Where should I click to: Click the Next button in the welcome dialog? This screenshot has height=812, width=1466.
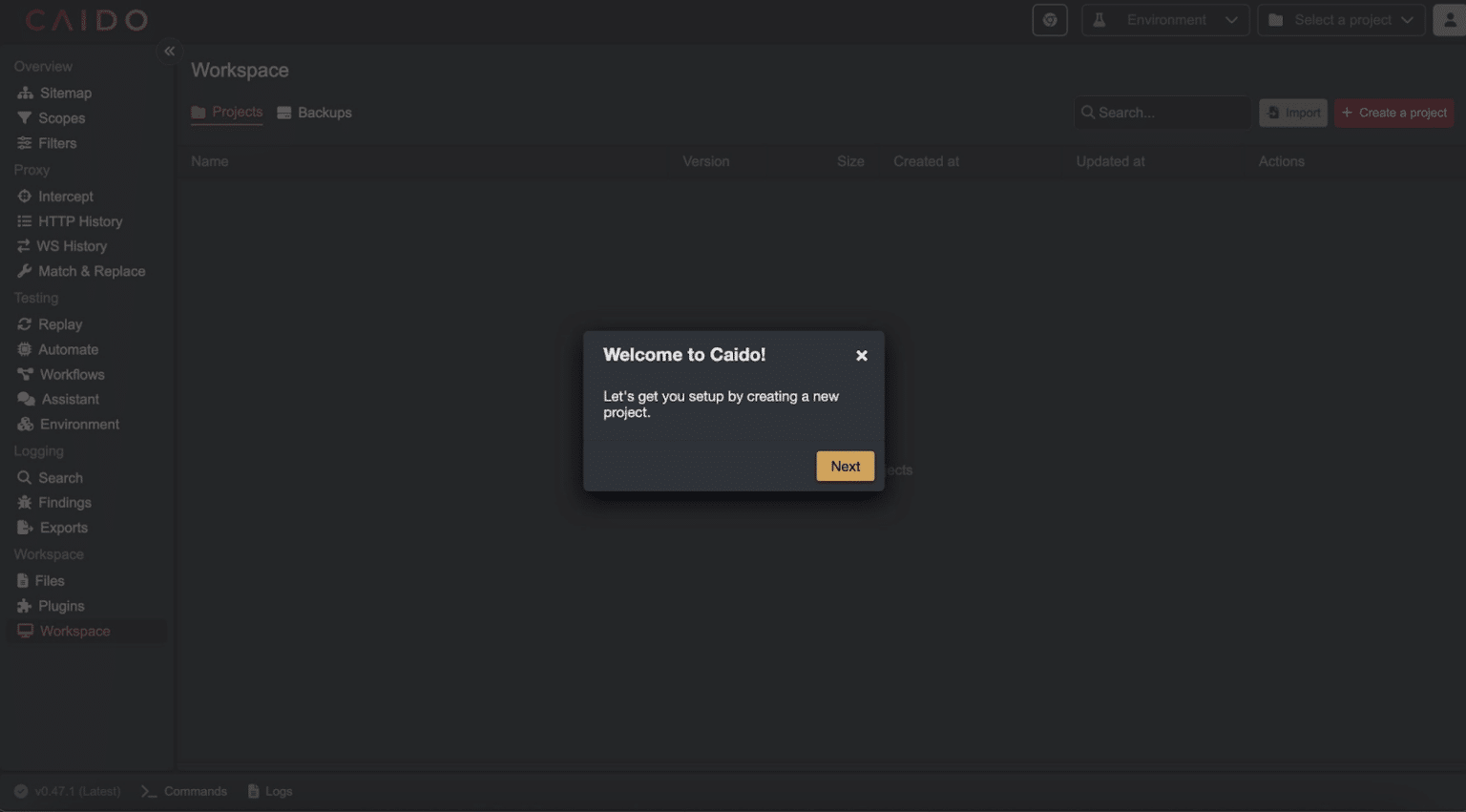[x=844, y=466]
